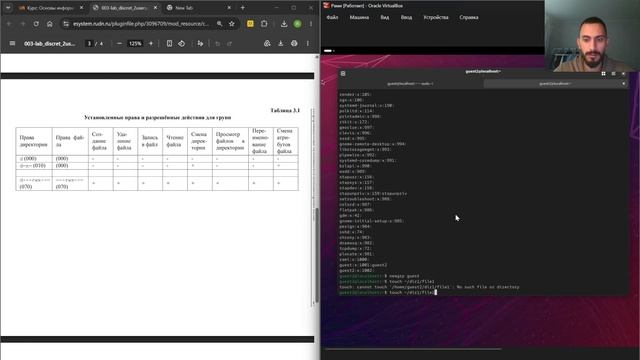Open a new browser tab with plus
The height and width of the screenshot is (360, 640).
[242, 8]
